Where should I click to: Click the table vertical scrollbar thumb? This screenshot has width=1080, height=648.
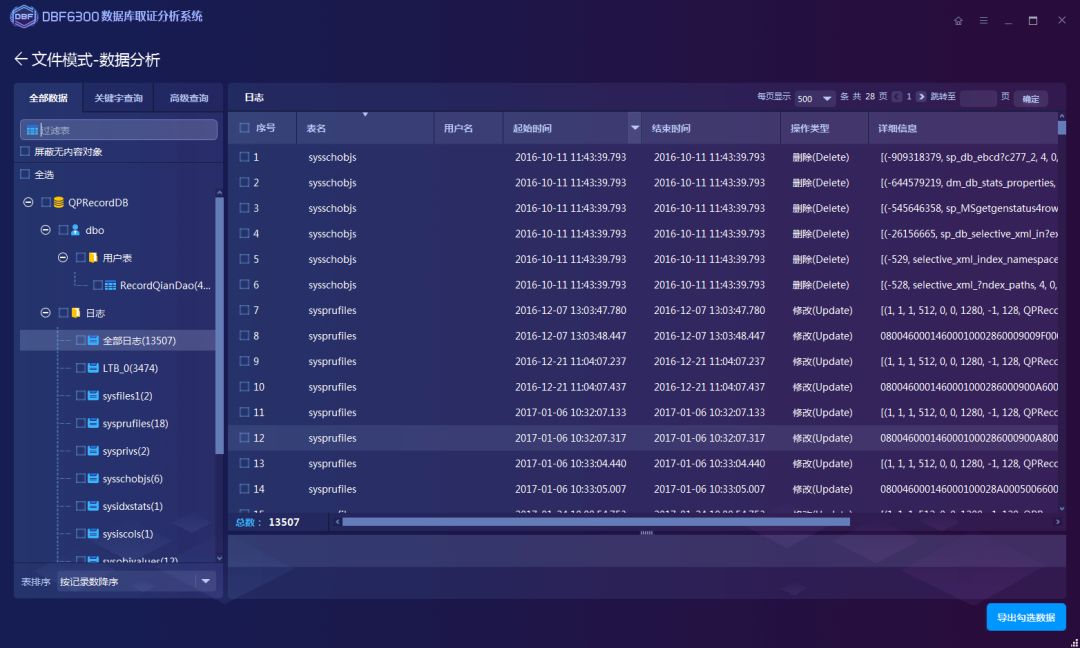tap(1061, 128)
